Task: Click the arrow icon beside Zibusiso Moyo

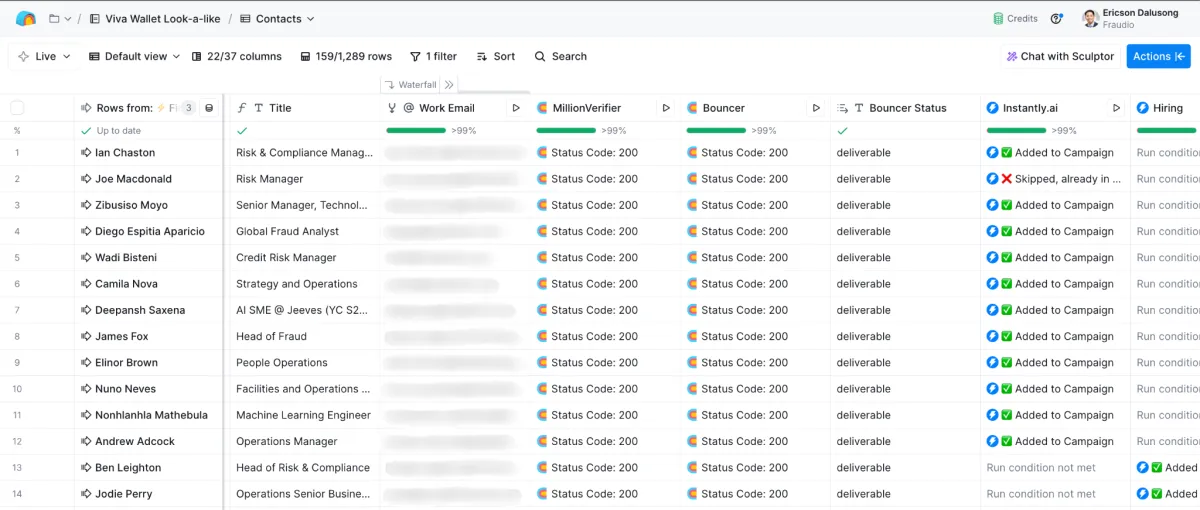Action: pos(86,205)
